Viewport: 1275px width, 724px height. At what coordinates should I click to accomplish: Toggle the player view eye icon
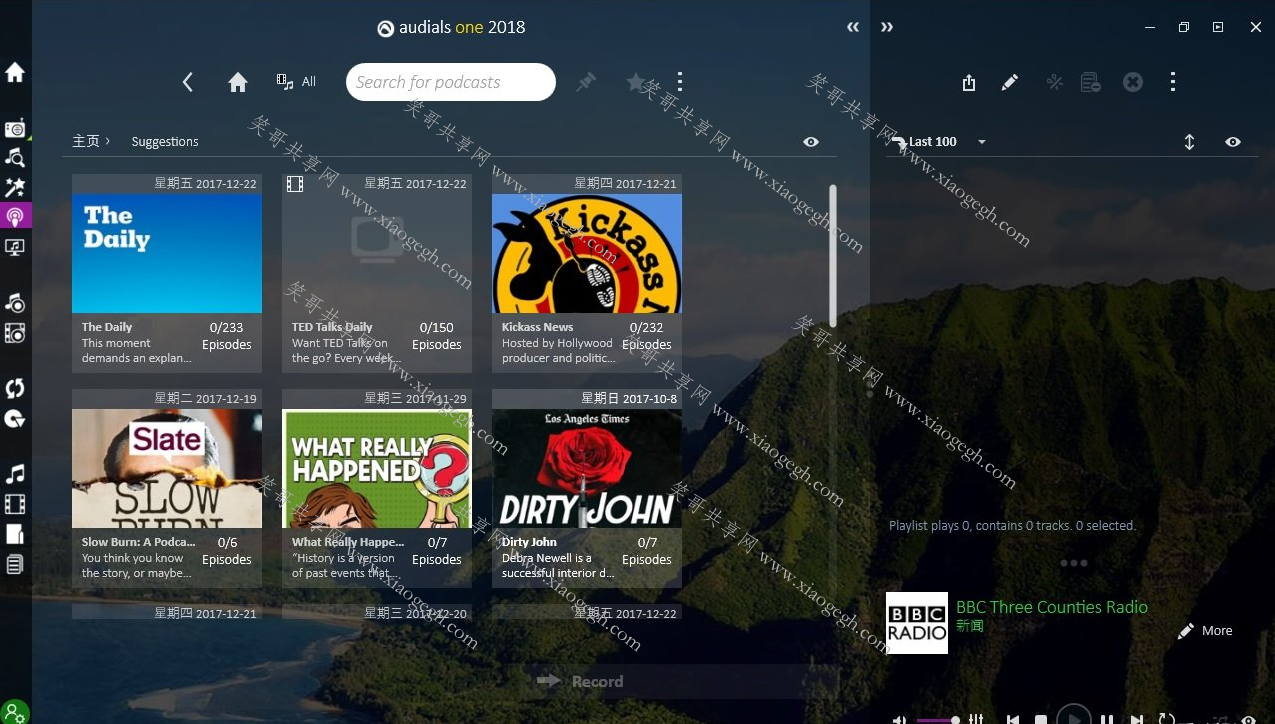(x=1248, y=719)
